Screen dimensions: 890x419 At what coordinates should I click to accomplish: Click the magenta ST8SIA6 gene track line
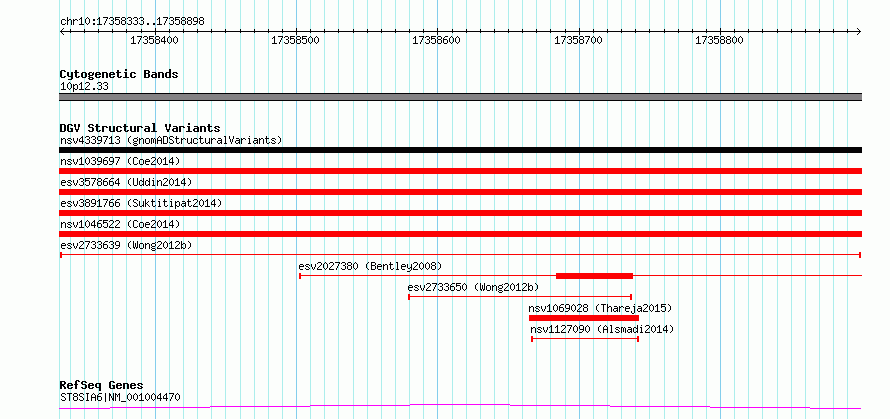[x=460, y=407]
